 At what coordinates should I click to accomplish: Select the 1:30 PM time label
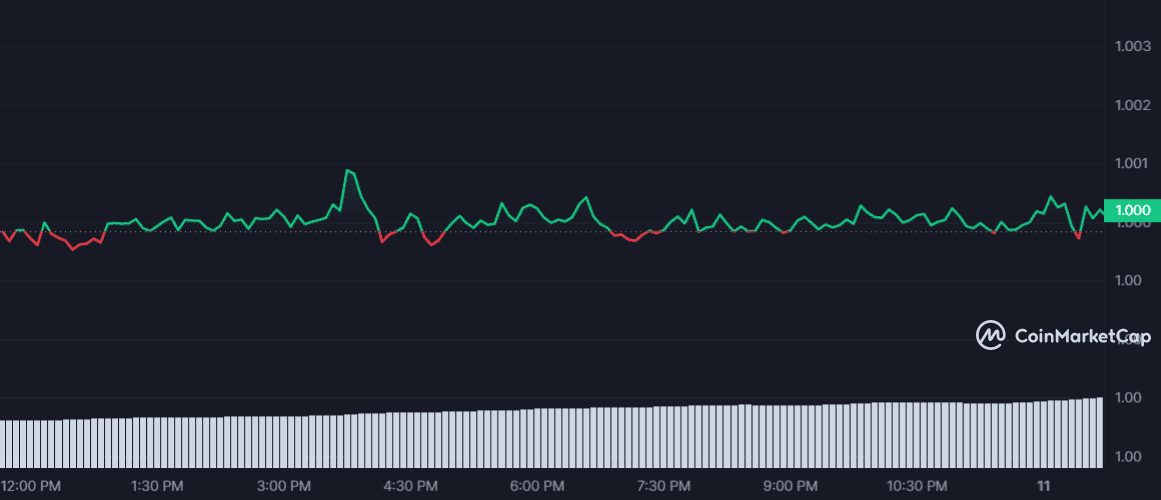[x=158, y=486]
